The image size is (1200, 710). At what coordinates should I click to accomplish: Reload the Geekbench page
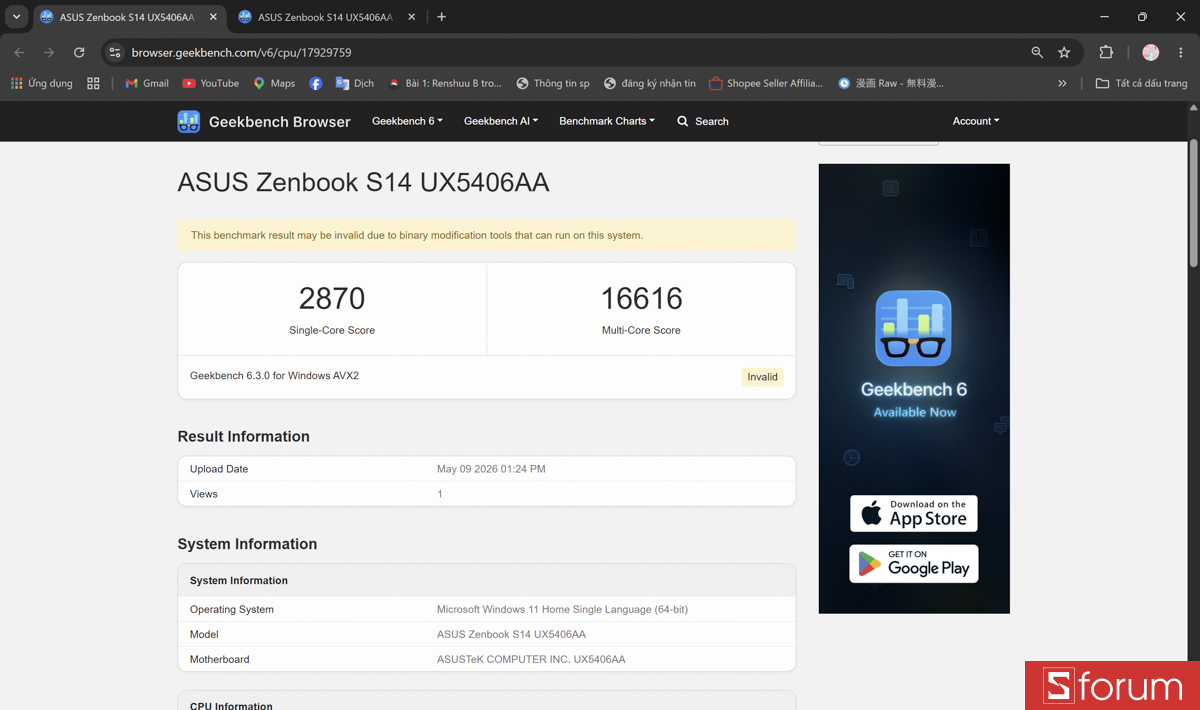click(x=79, y=52)
